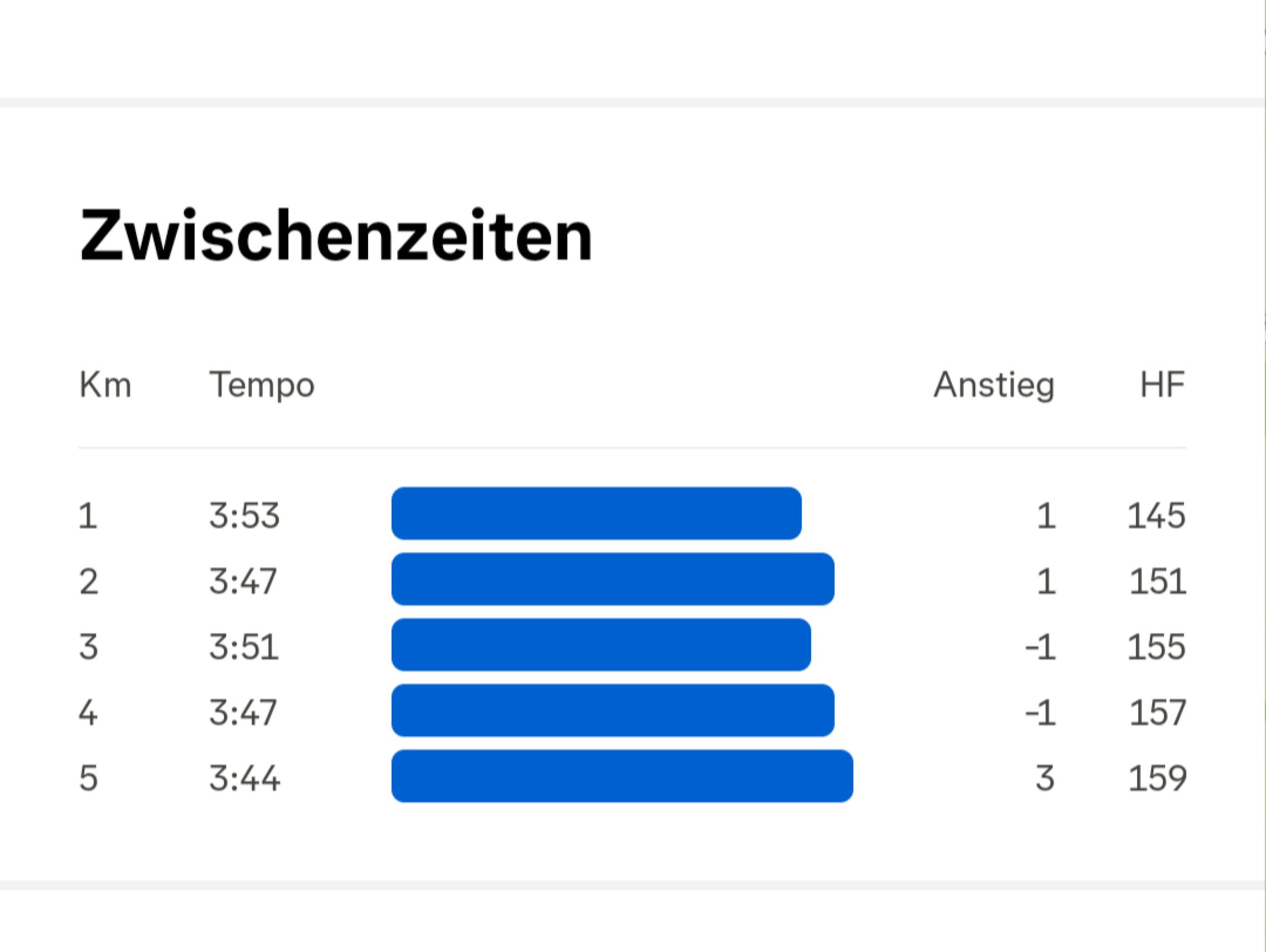
Task: Click the 3:53 tempo value
Action: (x=244, y=516)
